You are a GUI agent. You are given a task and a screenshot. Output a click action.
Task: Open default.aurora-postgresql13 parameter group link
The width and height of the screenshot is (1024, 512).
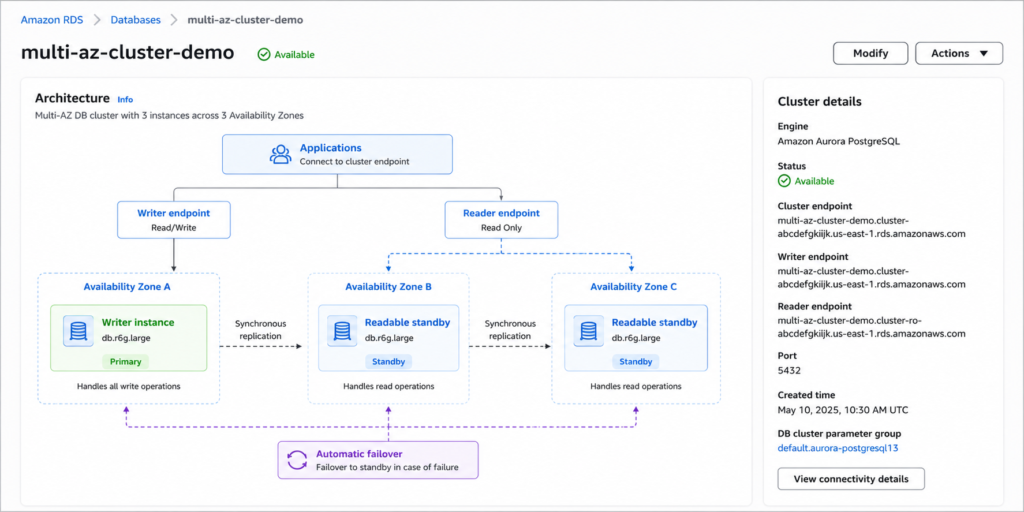tap(839, 448)
